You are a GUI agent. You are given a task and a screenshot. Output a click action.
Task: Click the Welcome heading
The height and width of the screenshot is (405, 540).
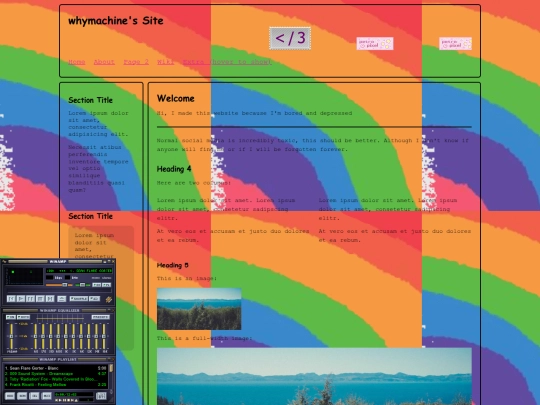[x=176, y=98]
